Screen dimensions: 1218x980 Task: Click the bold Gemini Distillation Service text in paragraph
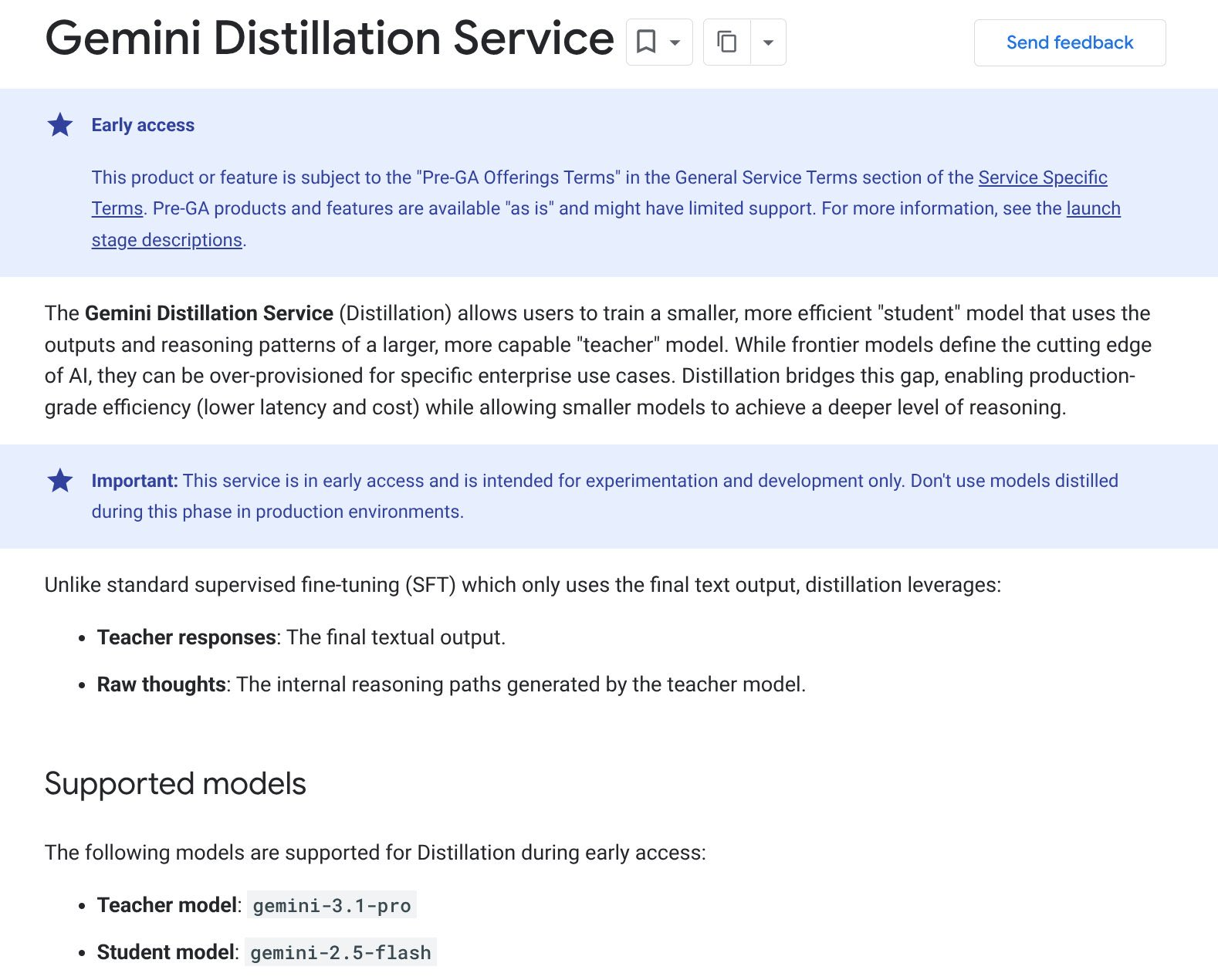209,313
